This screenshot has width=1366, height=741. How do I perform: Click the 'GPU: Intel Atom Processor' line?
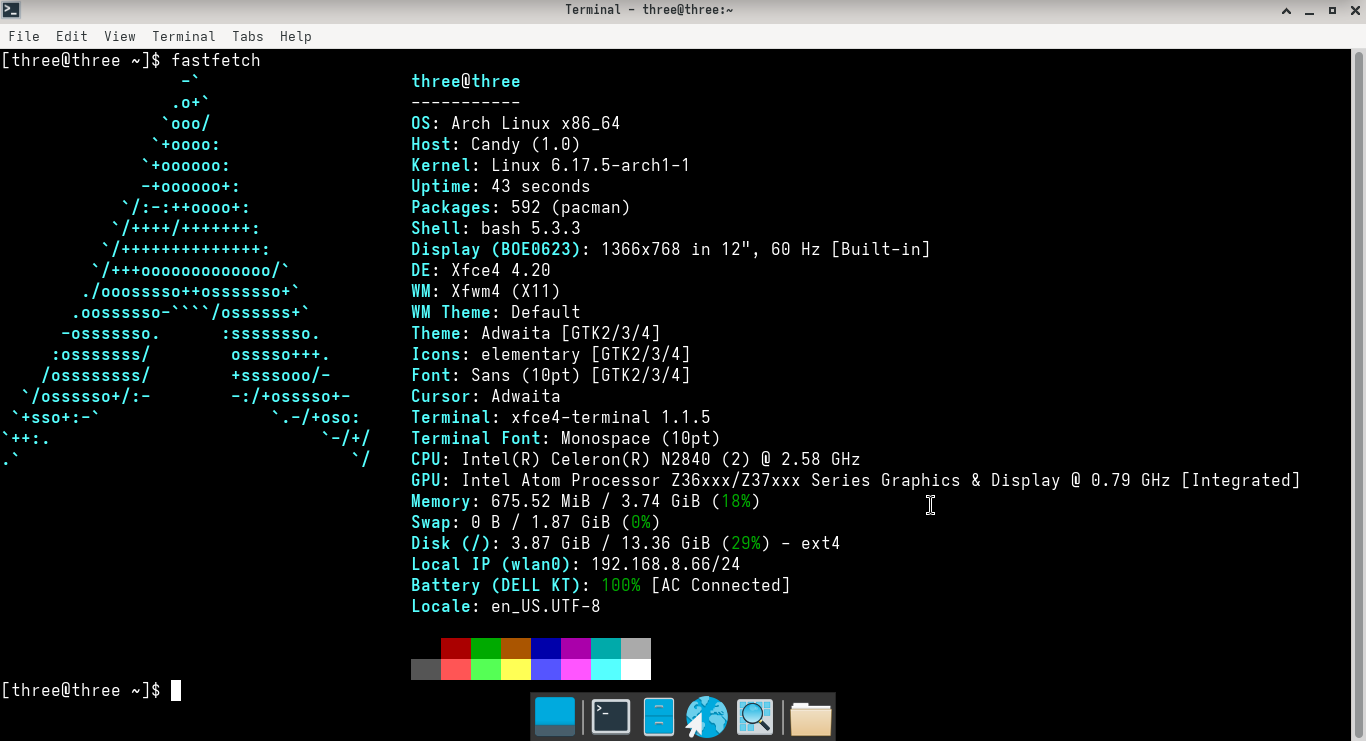pyautogui.click(x=856, y=480)
